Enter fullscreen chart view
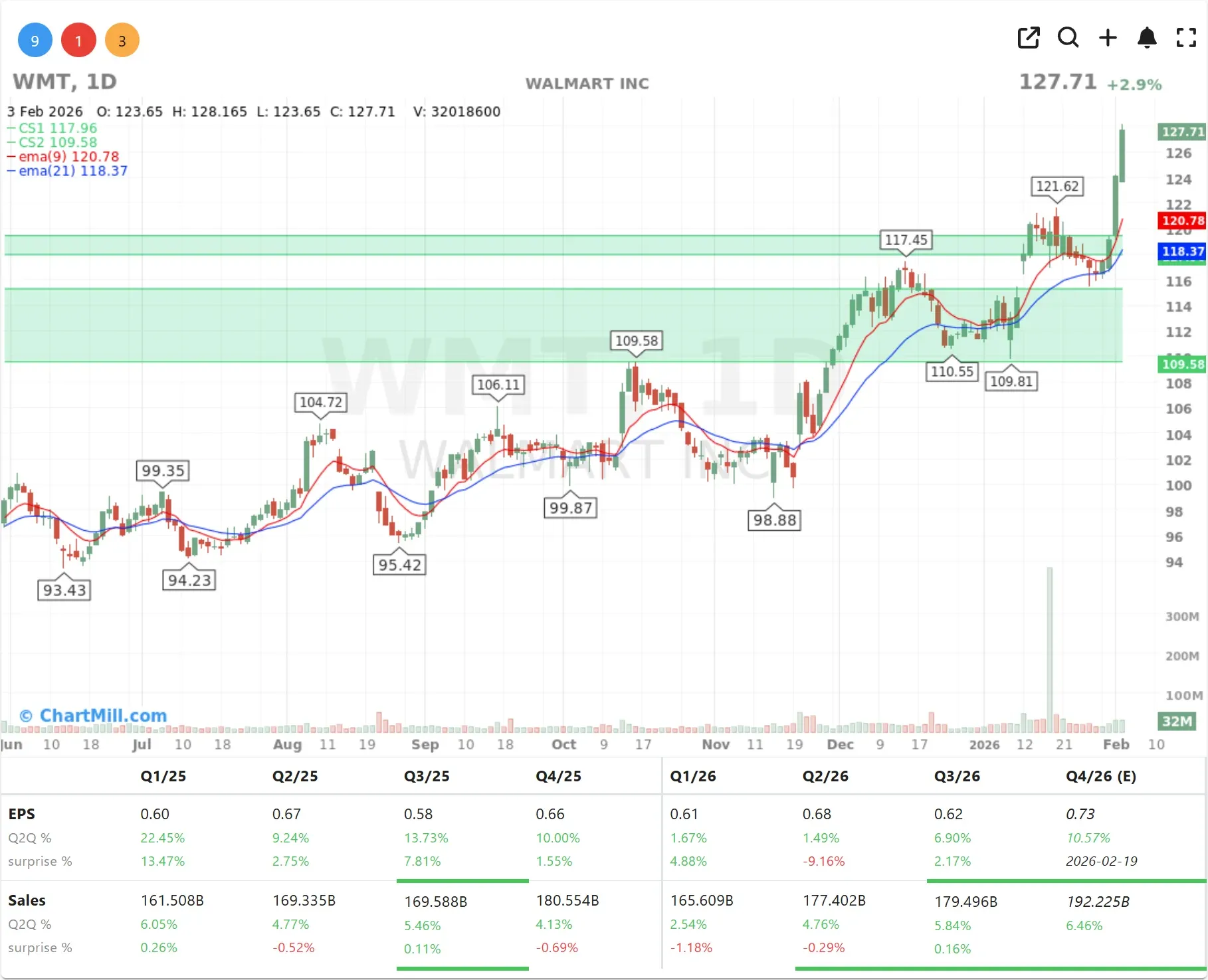Screen dimensions: 1208x980 (1185, 38)
